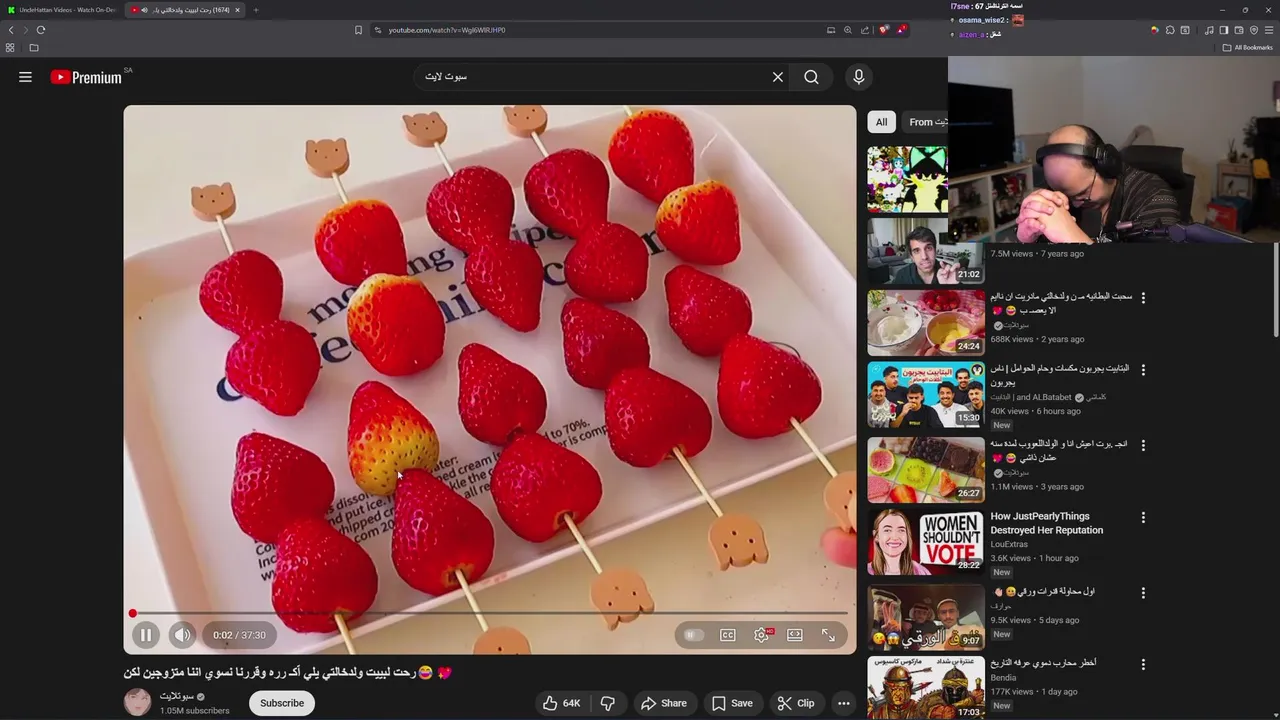Go back in browser history
Viewport: 1280px width, 720px height.
(x=11, y=30)
